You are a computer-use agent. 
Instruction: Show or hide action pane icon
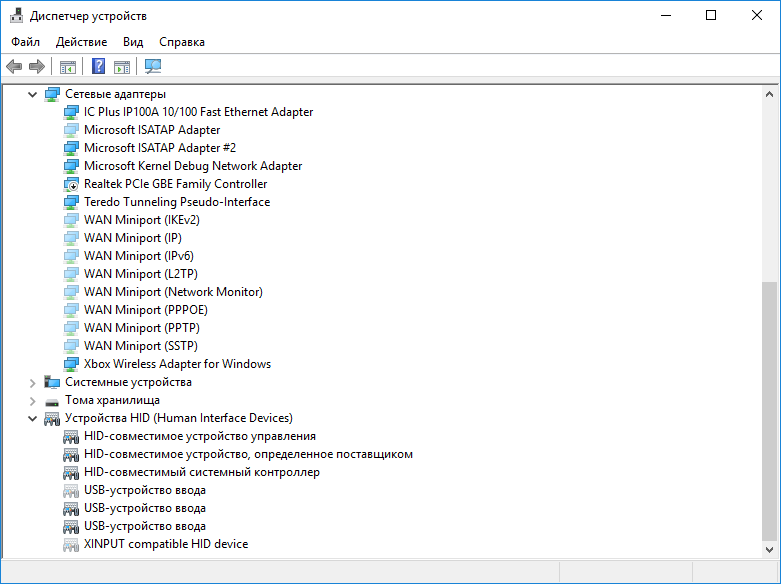pyautogui.click(x=122, y=66)
